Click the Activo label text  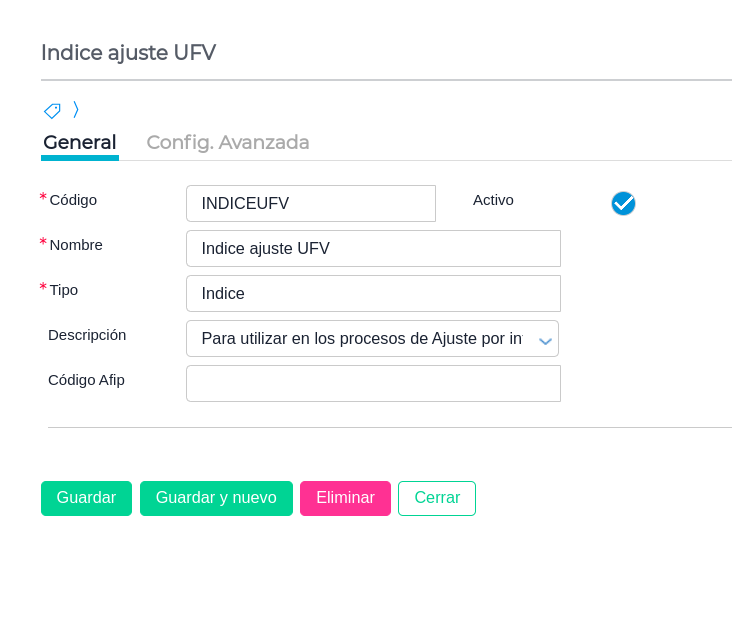click(x=493, y=200)
